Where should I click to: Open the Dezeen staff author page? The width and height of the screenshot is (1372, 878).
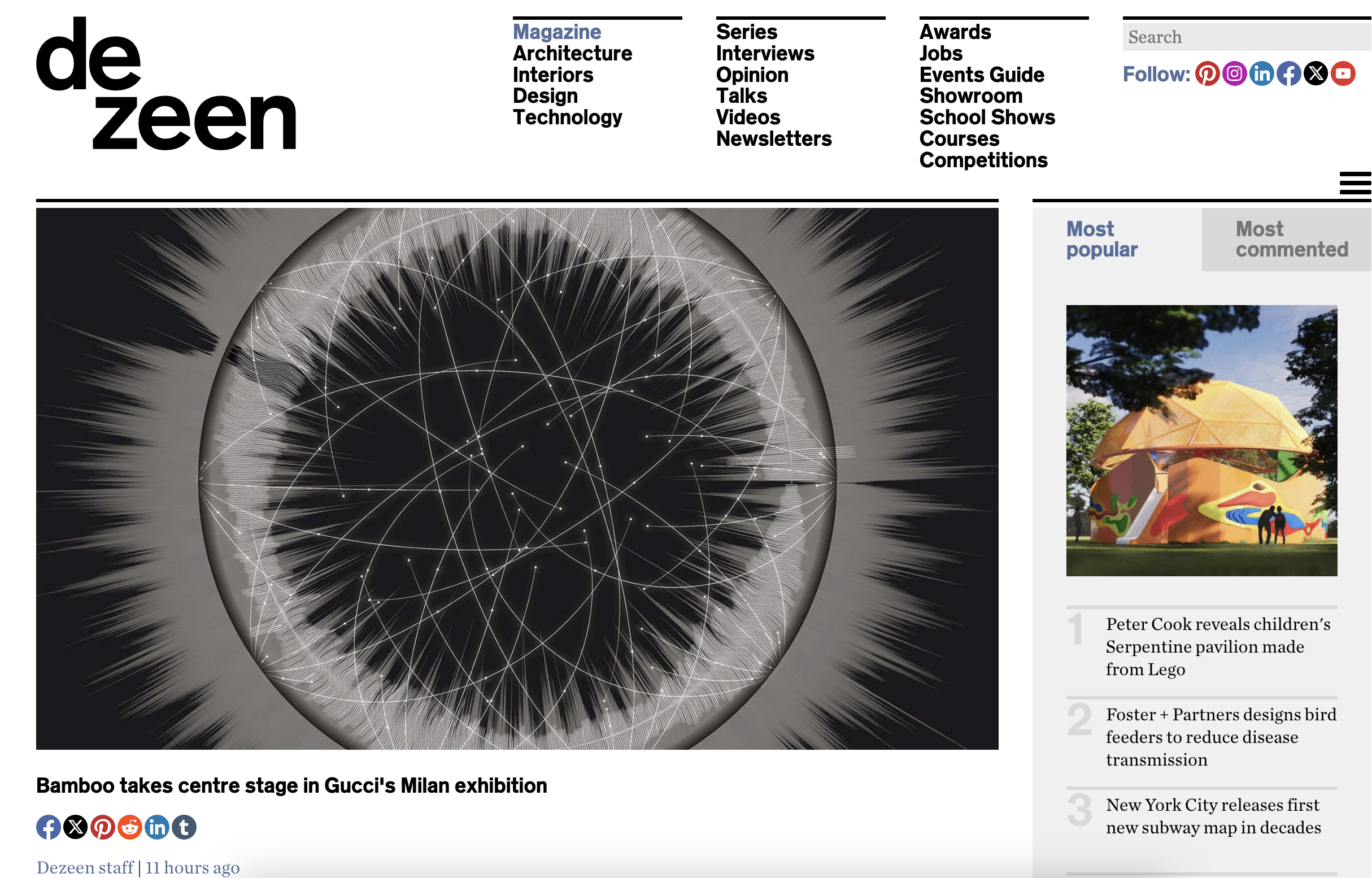click(85, 868)
